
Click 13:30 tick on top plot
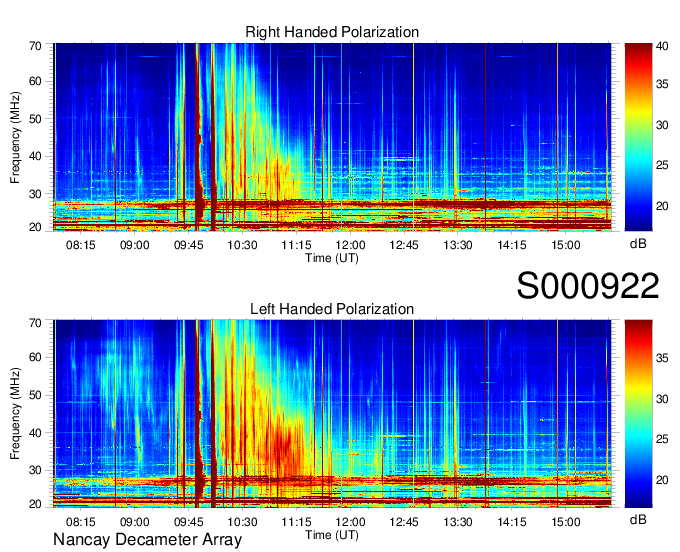[x=458, y=245]
